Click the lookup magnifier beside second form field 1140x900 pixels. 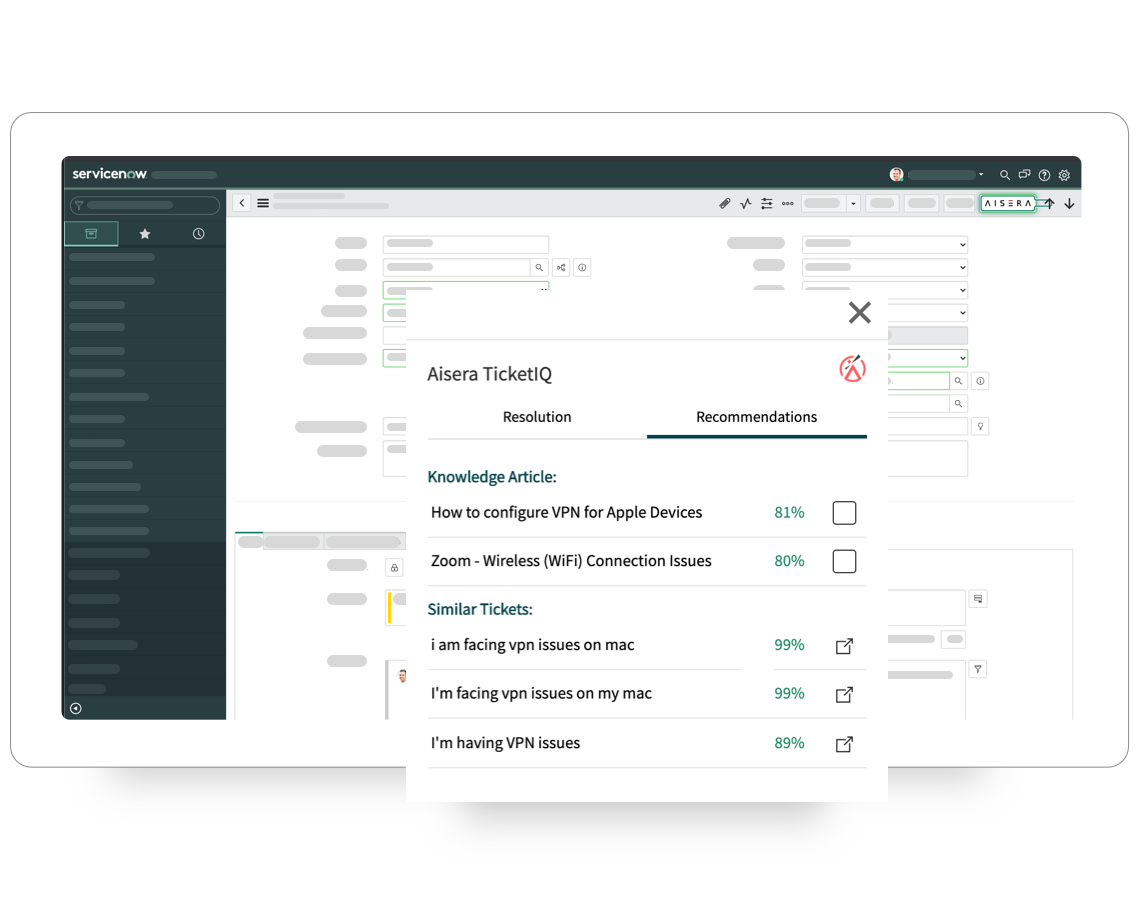[539, 268]
